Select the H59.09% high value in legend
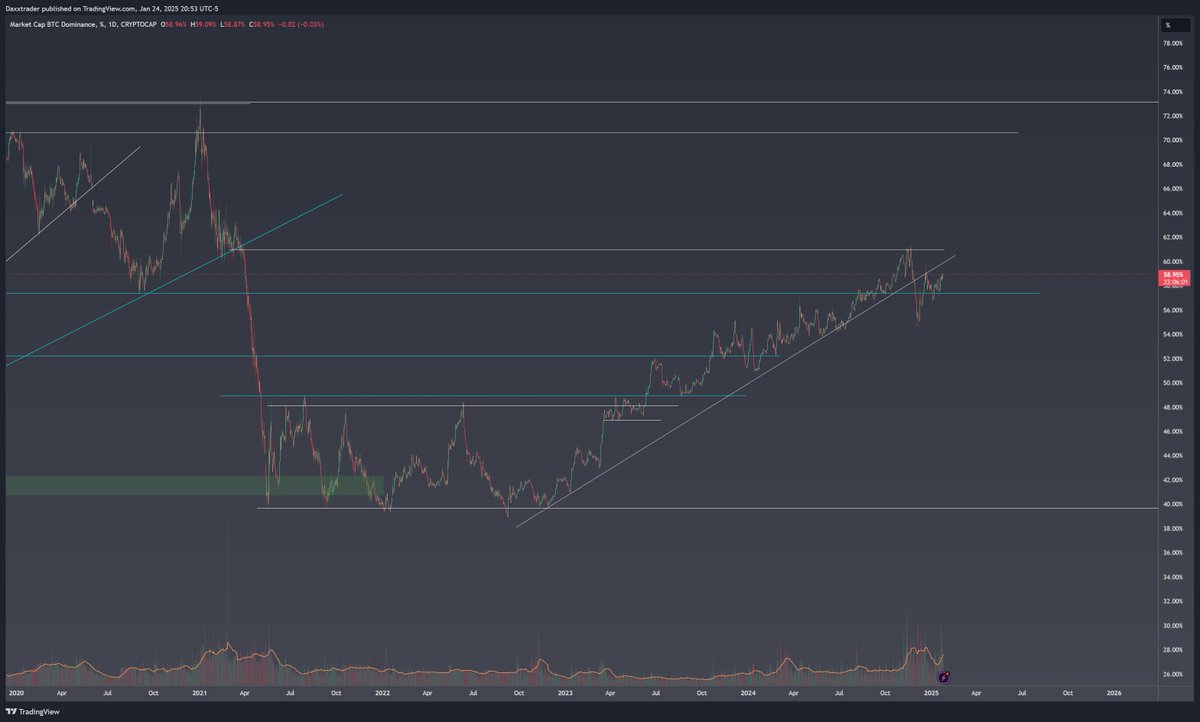1200x722 pixels. pyautogui.click(x=203, y=23)
